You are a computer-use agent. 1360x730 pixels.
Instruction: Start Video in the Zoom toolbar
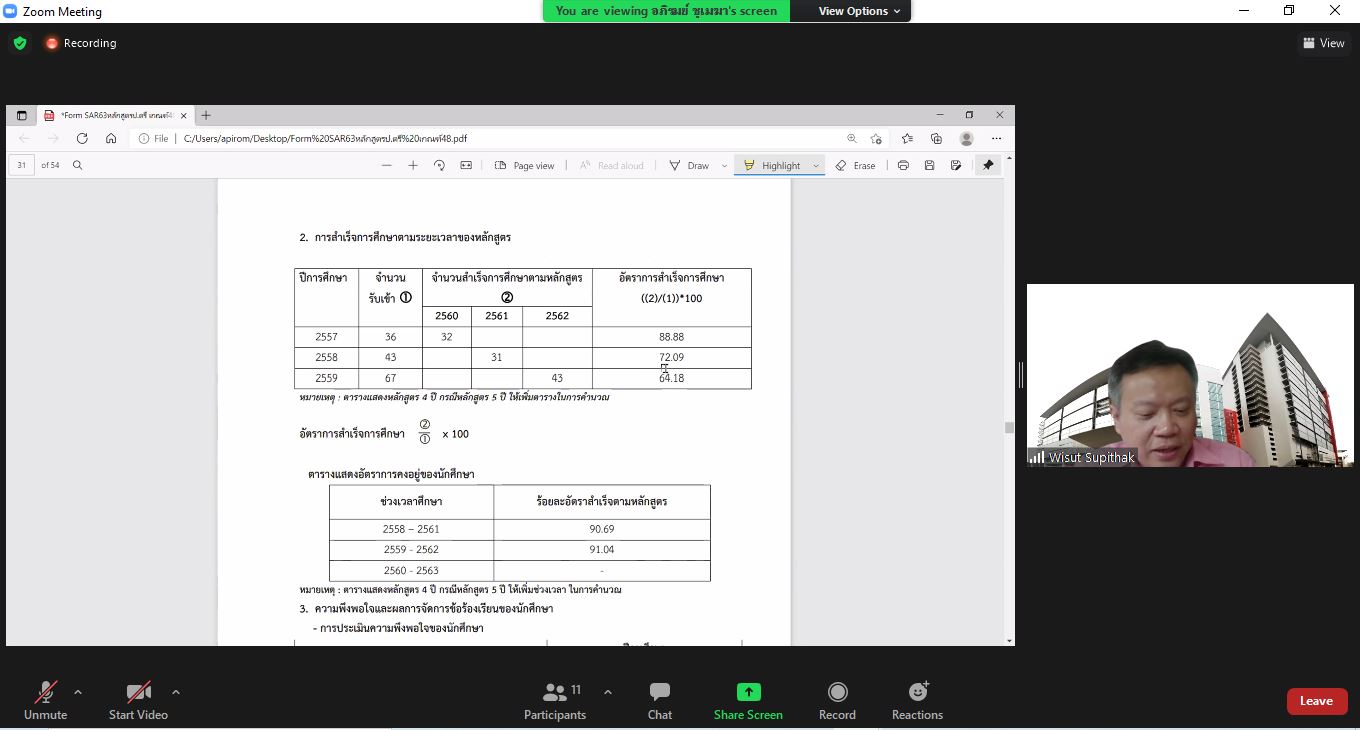tap(138, 700)
